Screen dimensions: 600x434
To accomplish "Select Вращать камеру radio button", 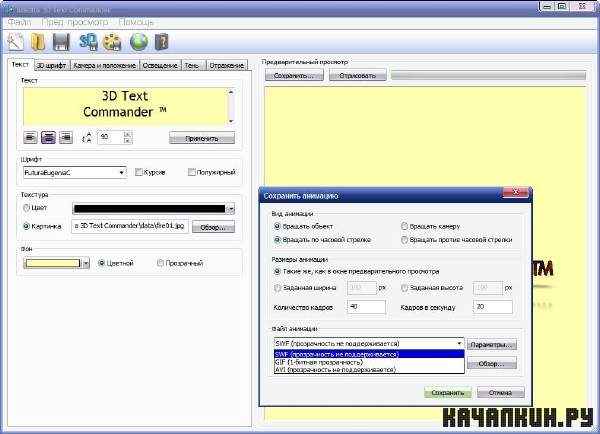I will click(404, 227).
